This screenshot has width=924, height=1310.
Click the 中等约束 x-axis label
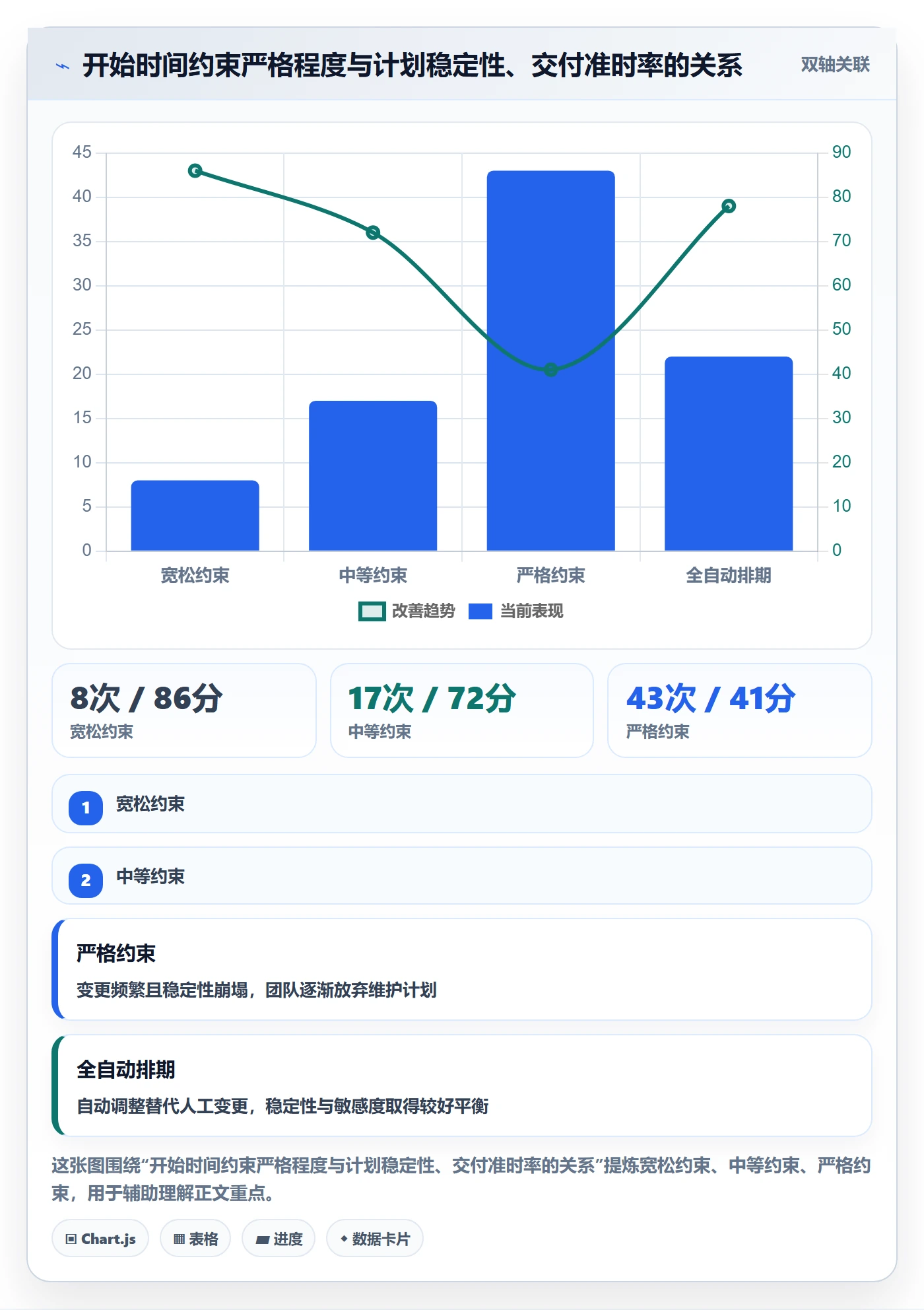point(373,576)
